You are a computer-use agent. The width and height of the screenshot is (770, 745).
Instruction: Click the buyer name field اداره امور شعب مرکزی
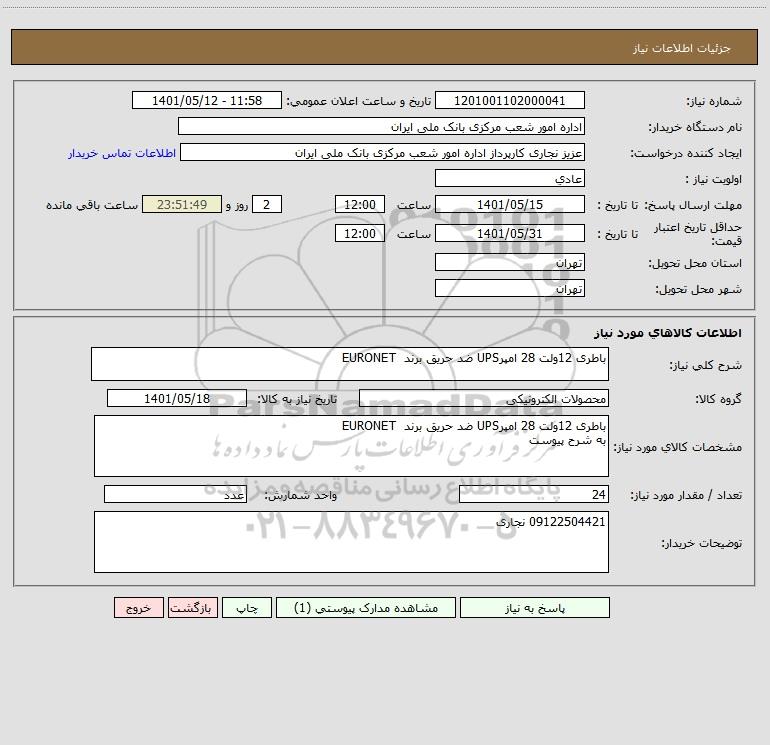click(381, 126)
